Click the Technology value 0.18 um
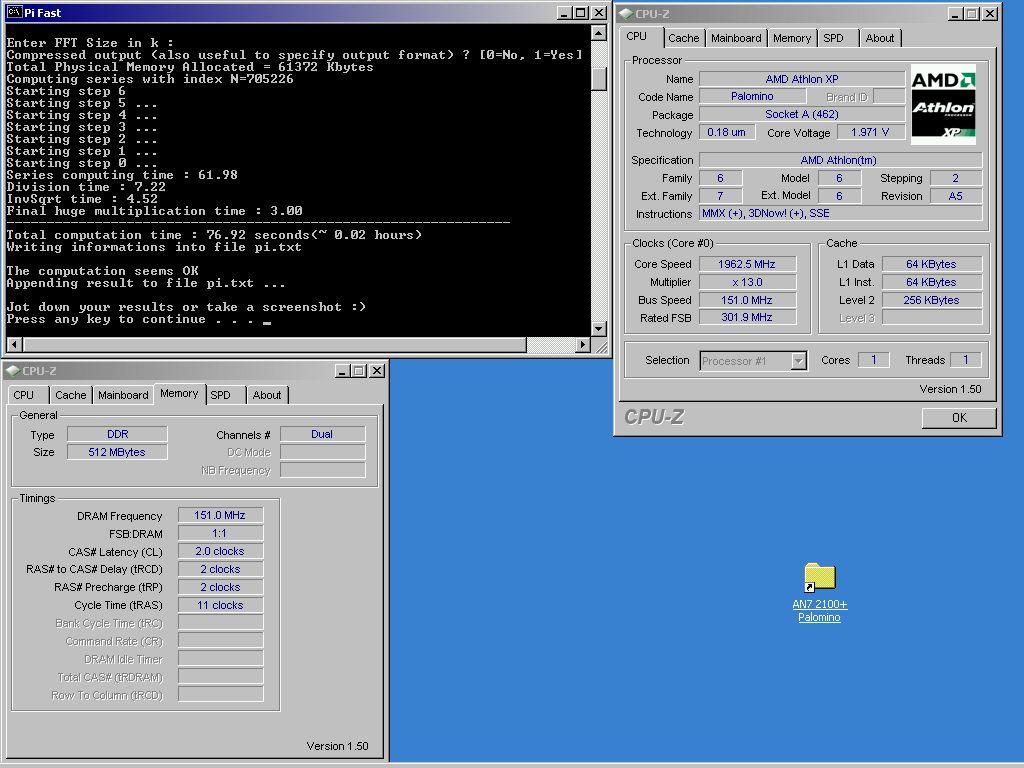Viewport: 1024px width, 768px height. point(727,133)
